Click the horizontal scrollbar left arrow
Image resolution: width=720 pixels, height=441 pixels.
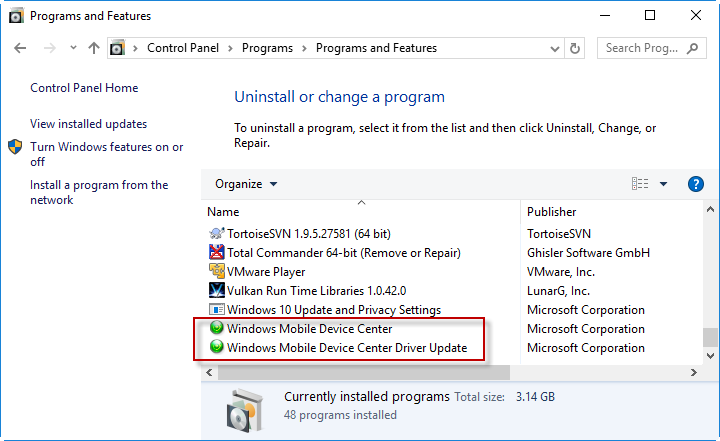coord(209,373)
